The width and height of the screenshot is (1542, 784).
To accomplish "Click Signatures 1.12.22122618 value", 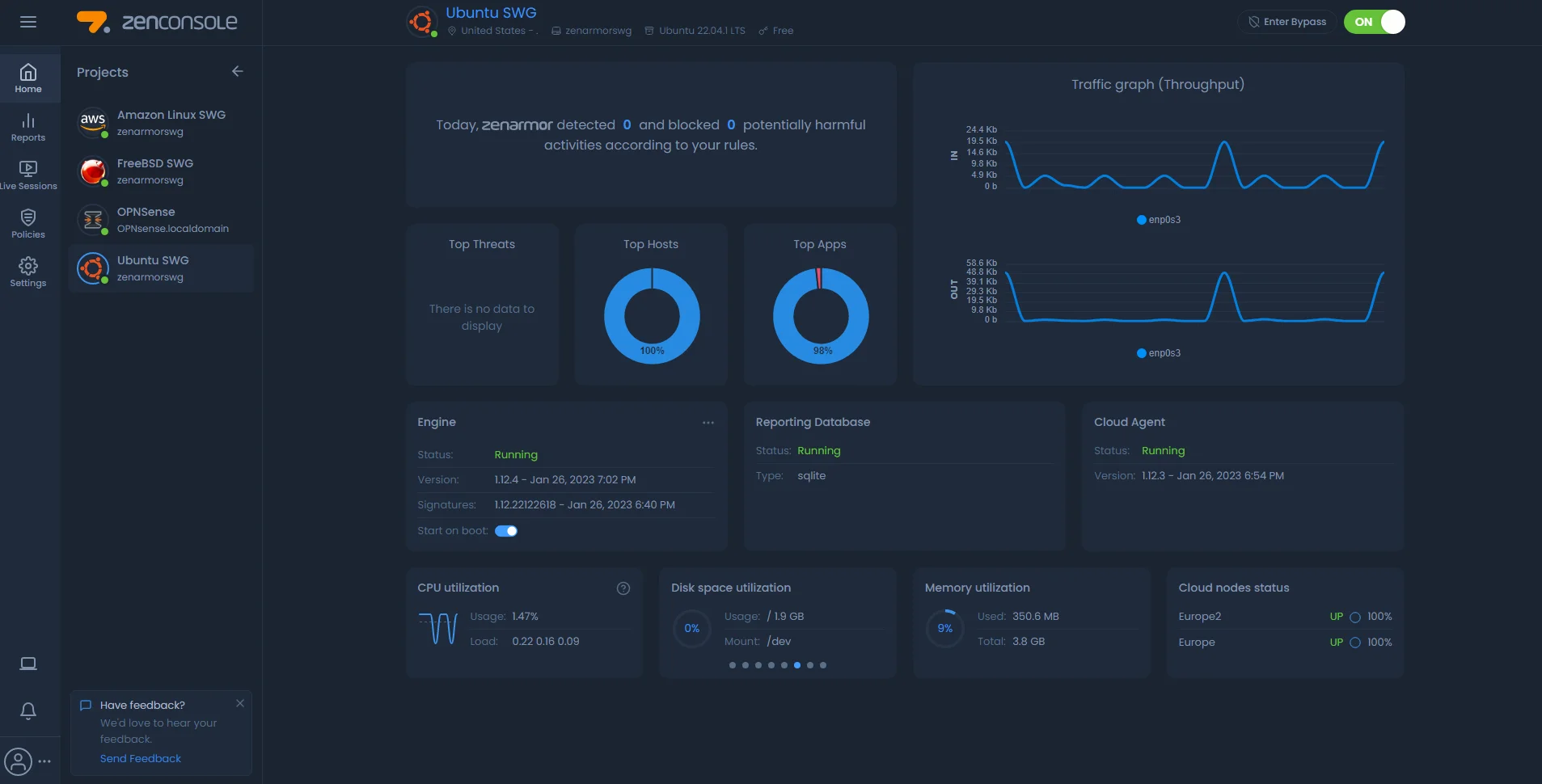I will click(x=585, y=505).
